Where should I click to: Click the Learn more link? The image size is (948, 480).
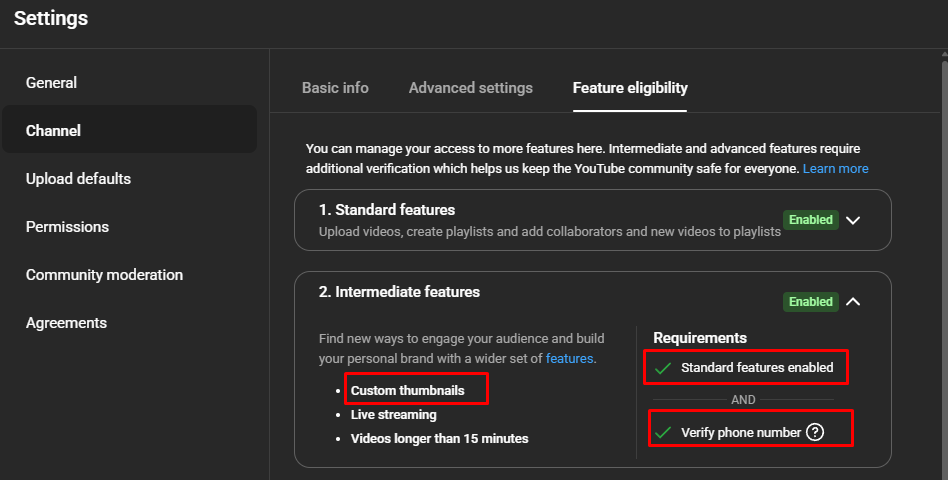point(836,169)
